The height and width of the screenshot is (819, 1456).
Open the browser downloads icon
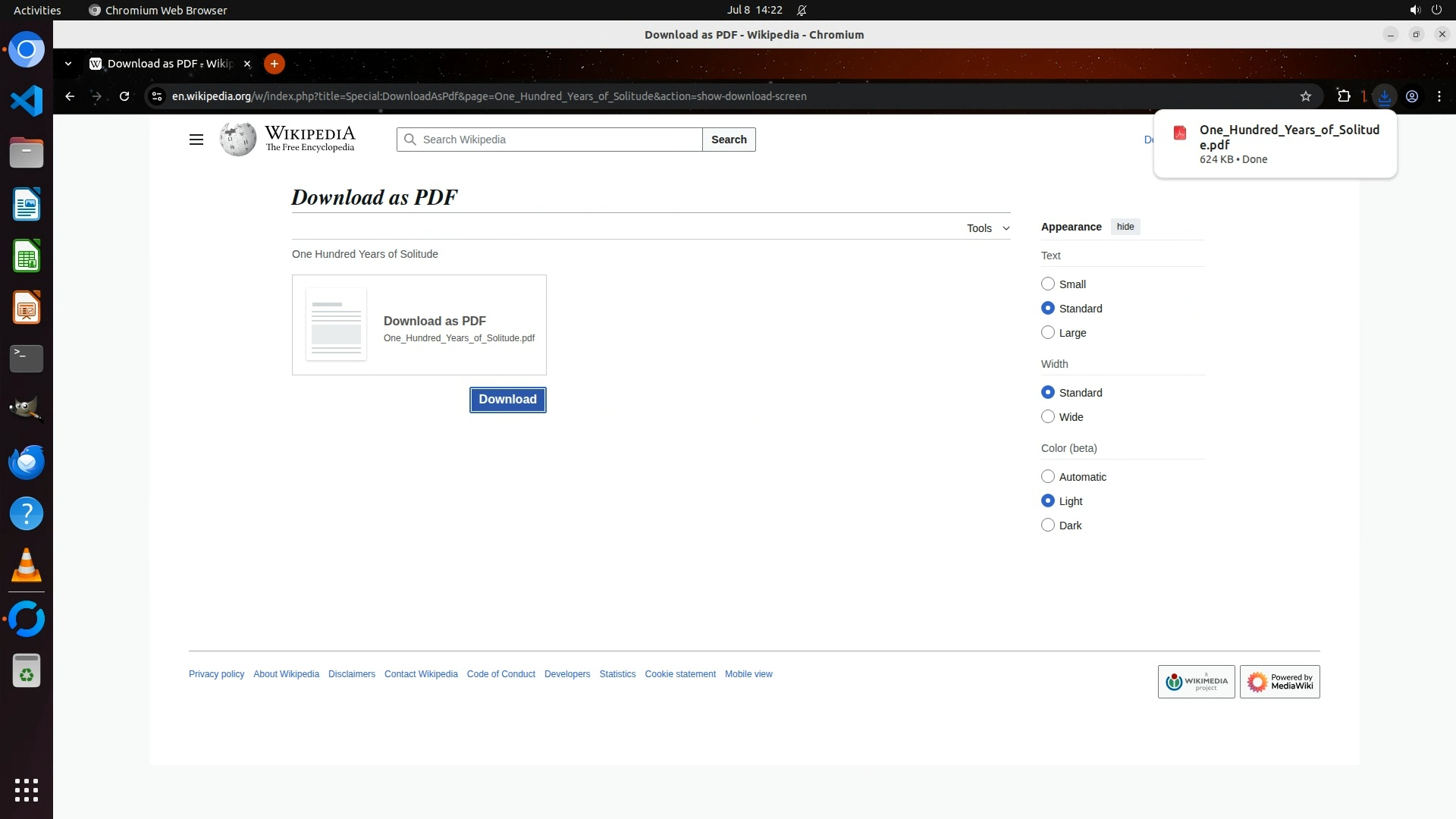click(1385, 96)
